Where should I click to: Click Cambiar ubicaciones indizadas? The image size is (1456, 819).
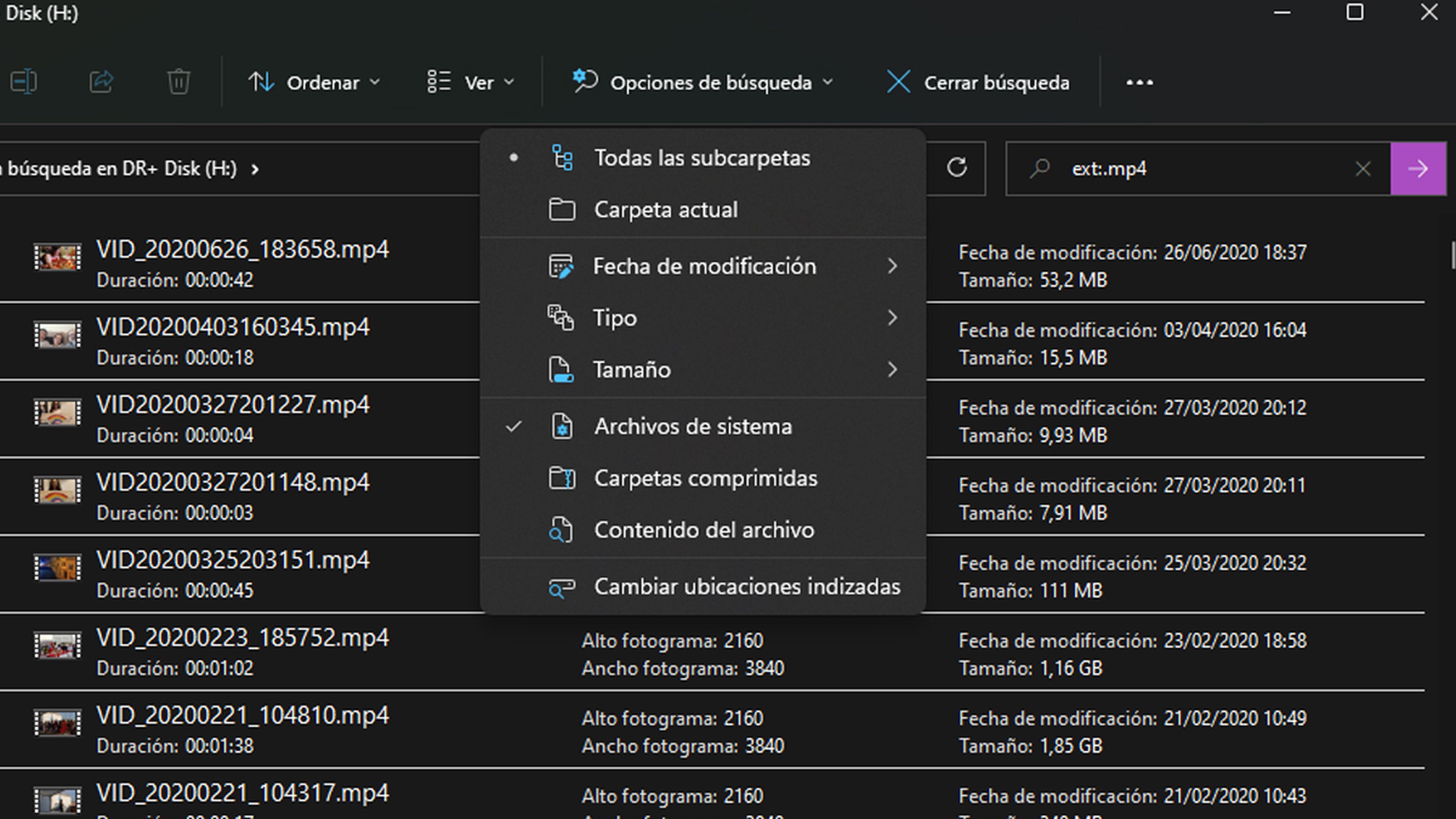pyautogui.click(x=747, y=587)
